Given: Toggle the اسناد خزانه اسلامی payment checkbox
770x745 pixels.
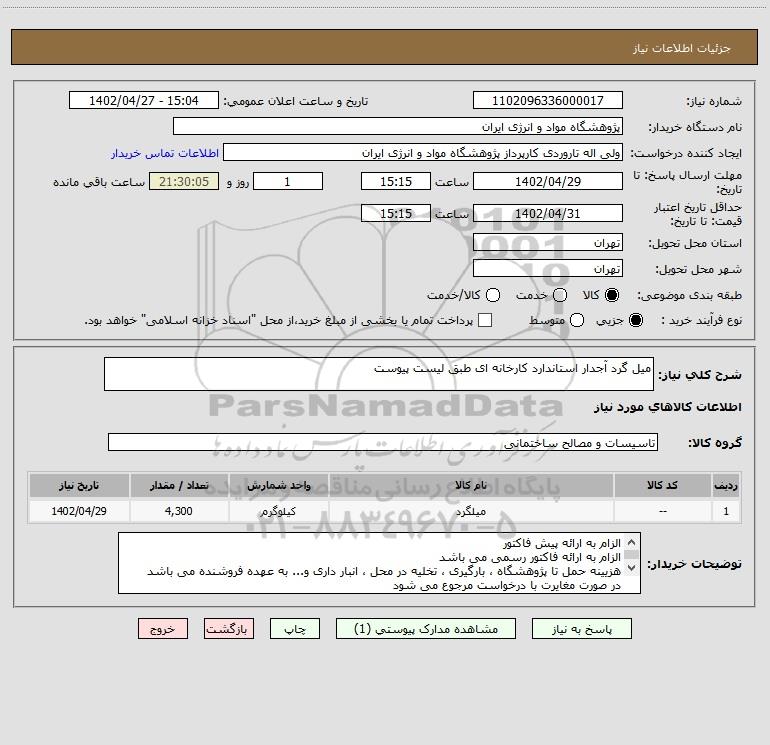Looking at the screenshot, I should tap(485, 320).
